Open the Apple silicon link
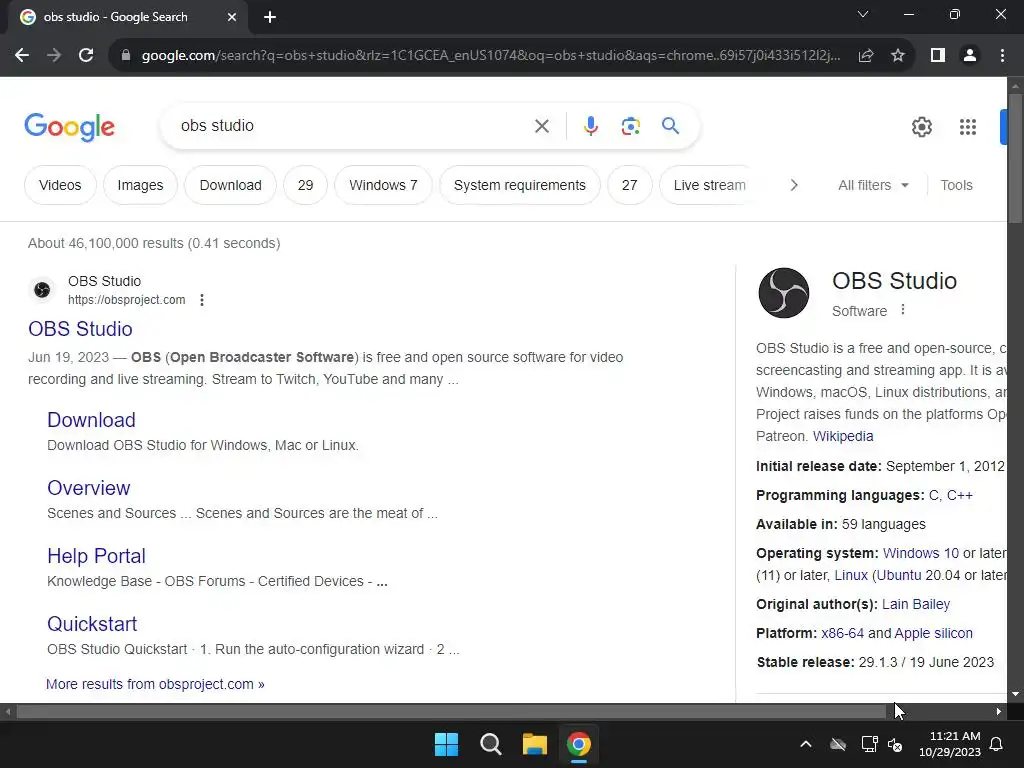The width and height of the screenshot is (1024, 768). point(933,633)
